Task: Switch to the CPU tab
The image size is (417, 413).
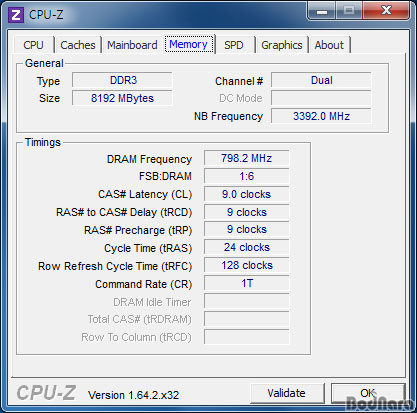Action: [33, 45]
